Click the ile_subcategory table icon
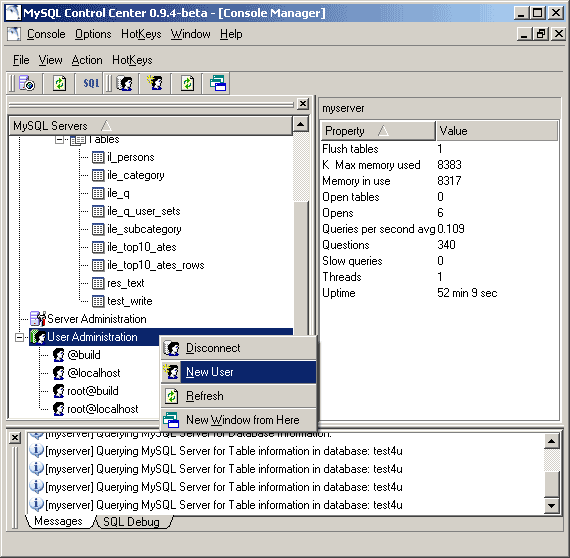 point(98,229)
